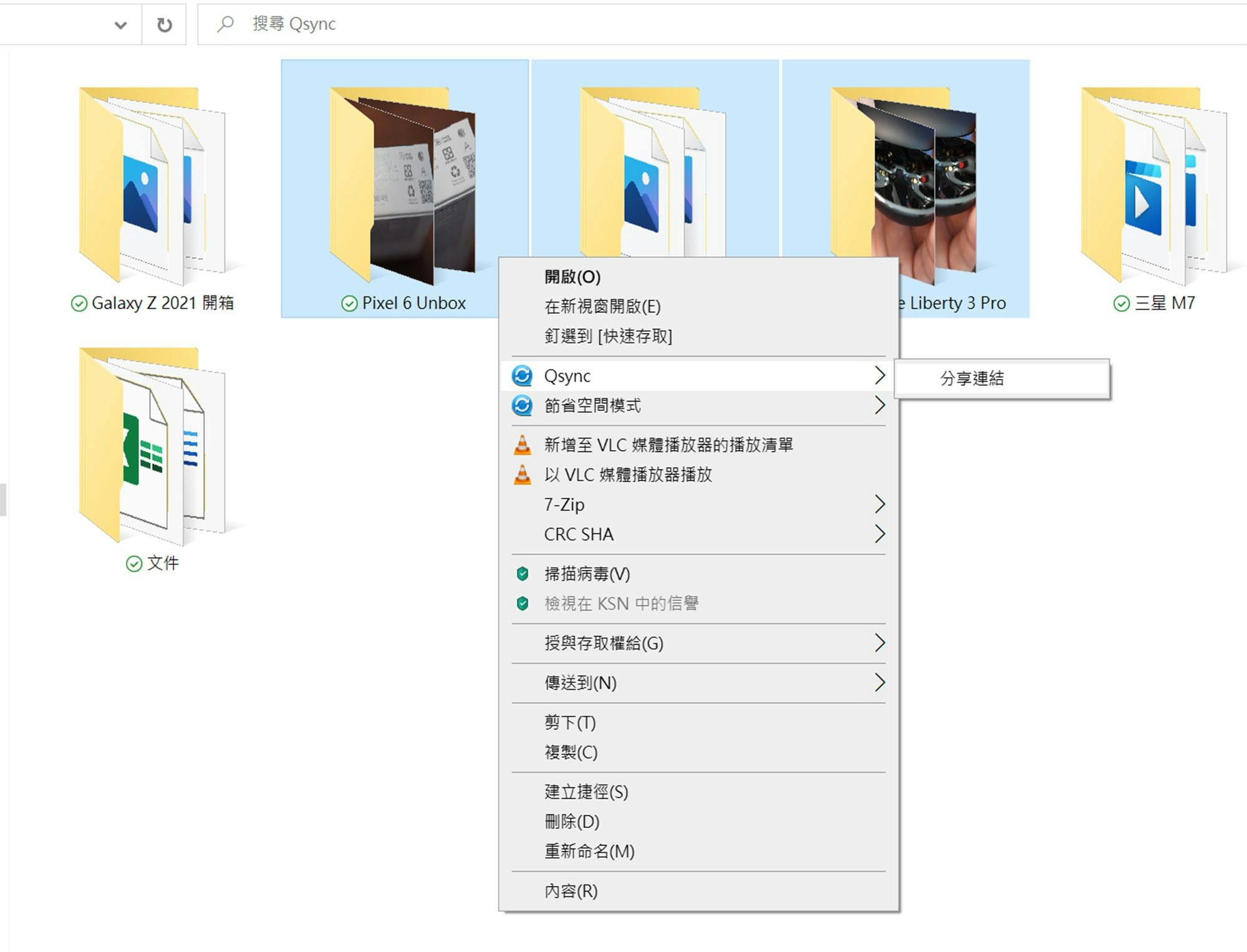
Task: Select 節省空間模式 menu entry
Action: click(x=698, y=406)
